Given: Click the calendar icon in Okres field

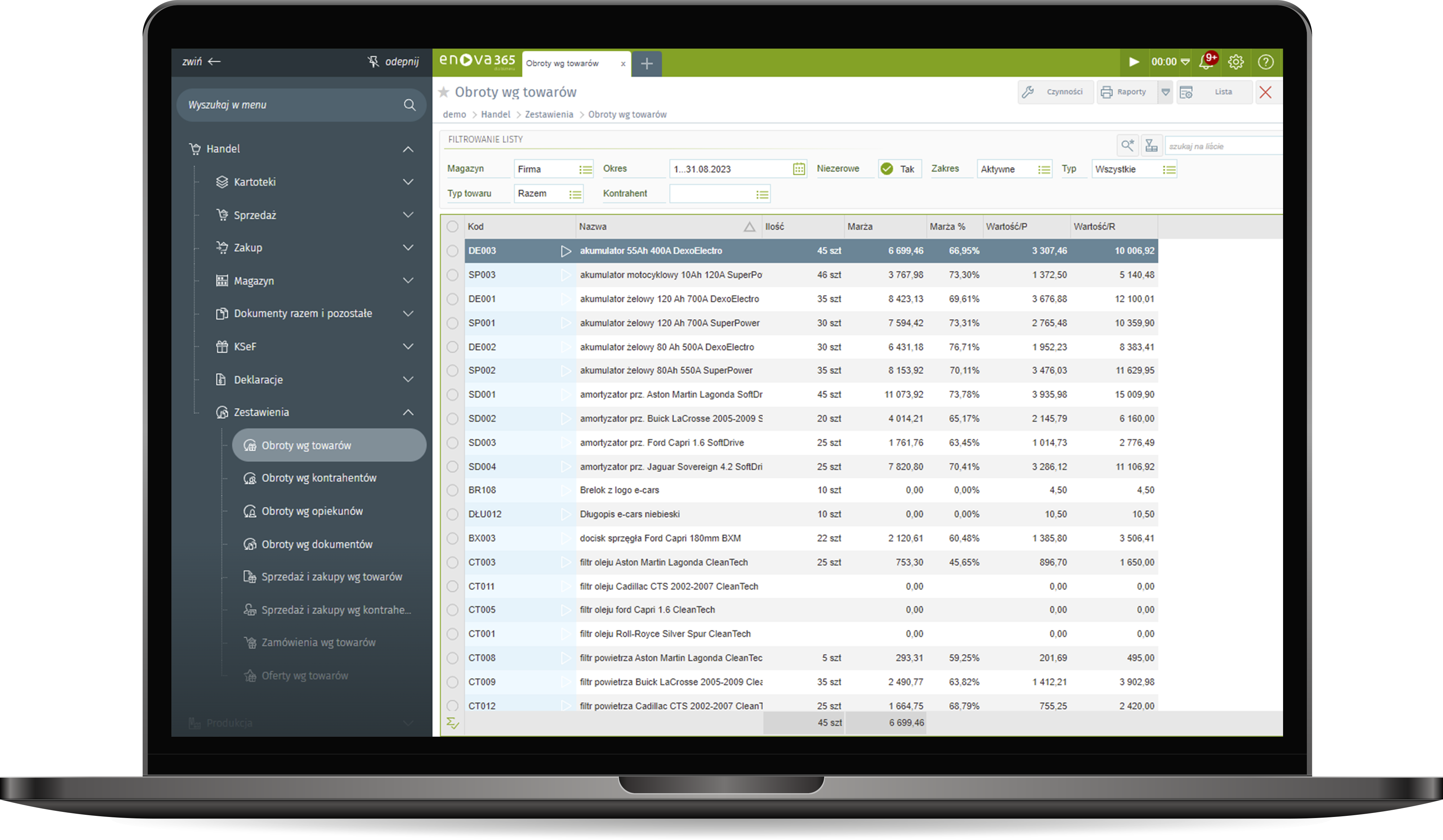Looking at the screenshot, I should 799,169.
